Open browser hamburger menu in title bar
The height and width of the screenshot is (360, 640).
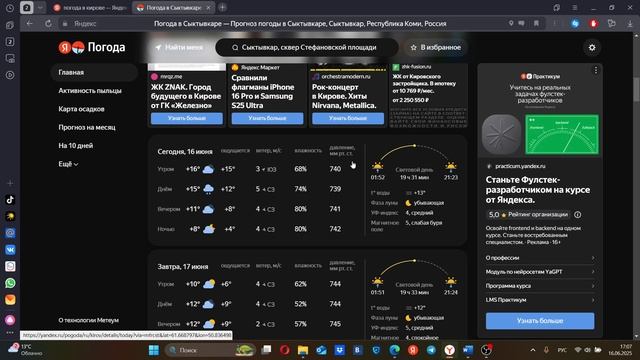(575, 8)
